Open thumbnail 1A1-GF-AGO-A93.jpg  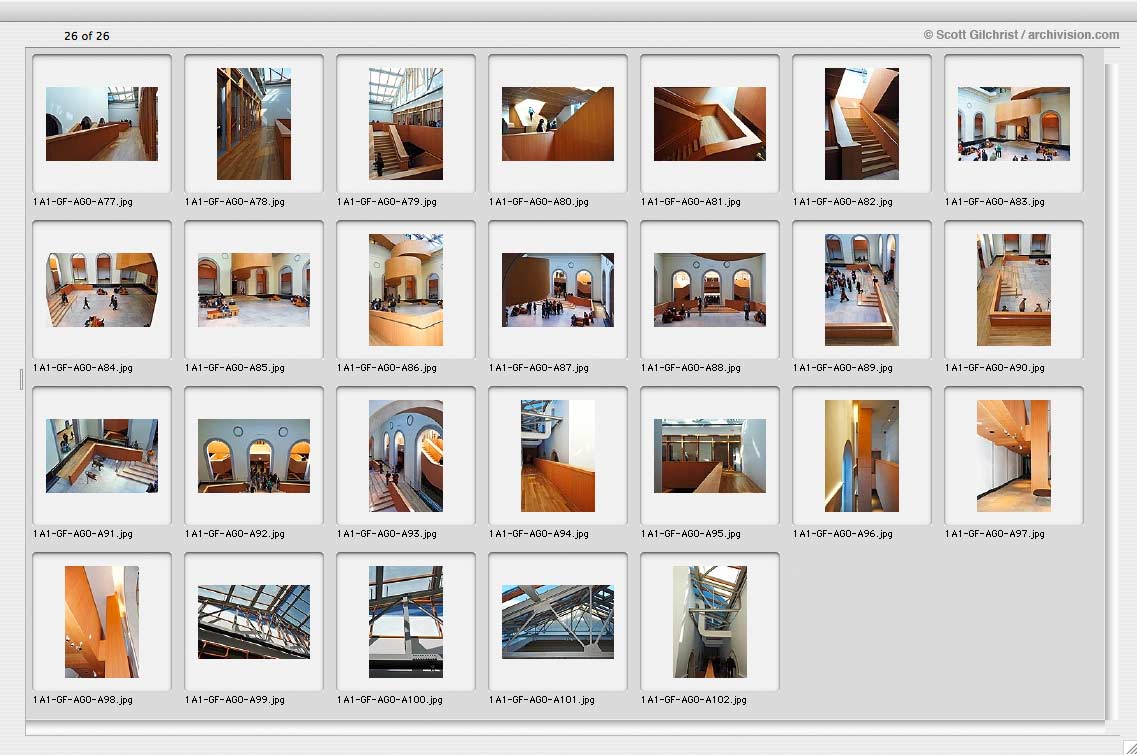406,455
